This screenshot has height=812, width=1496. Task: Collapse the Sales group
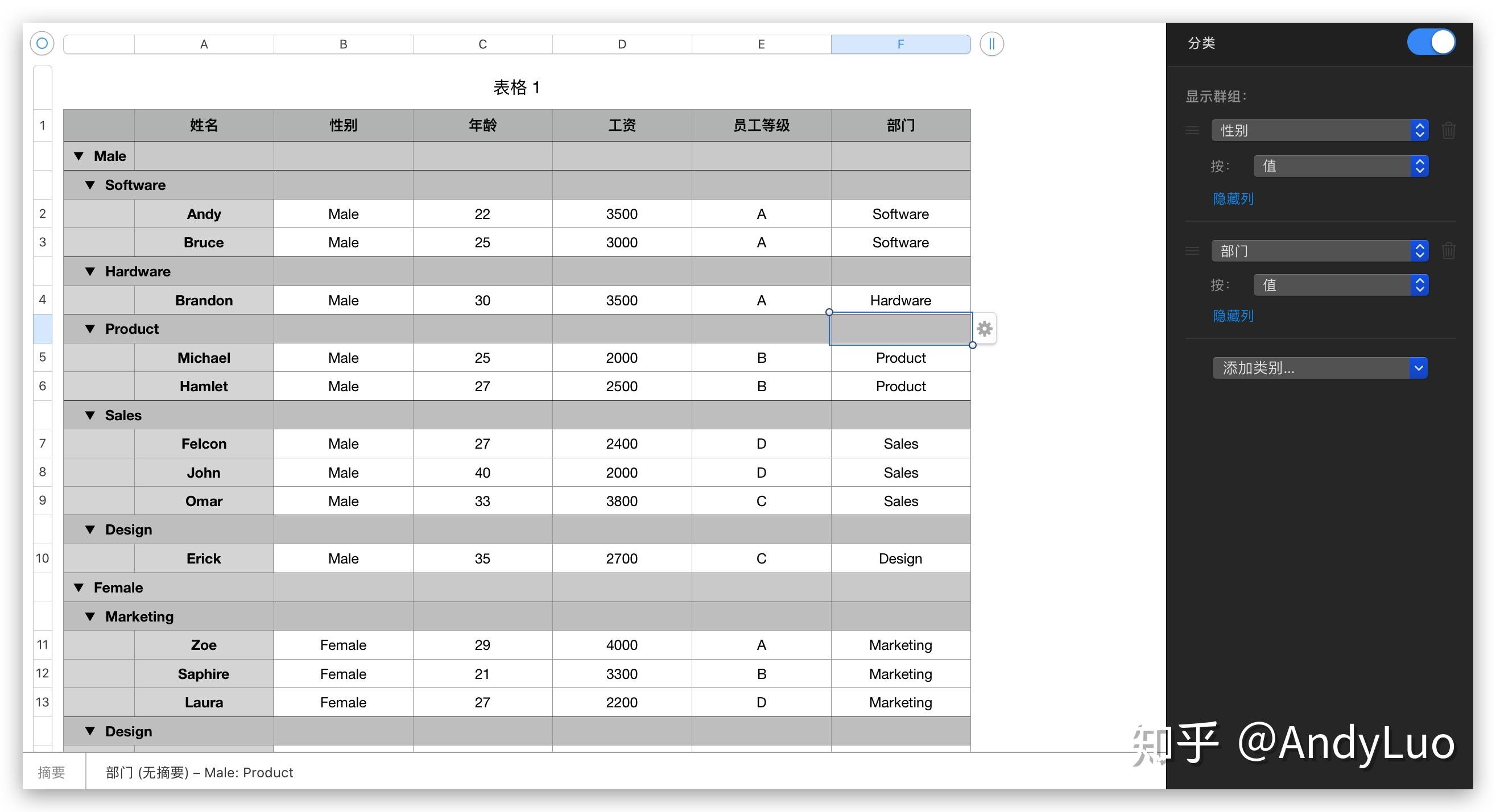point(90,416)
